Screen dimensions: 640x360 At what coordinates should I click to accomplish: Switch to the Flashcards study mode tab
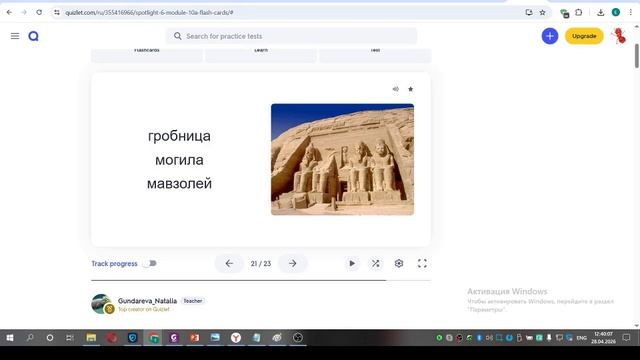[147, 55]
